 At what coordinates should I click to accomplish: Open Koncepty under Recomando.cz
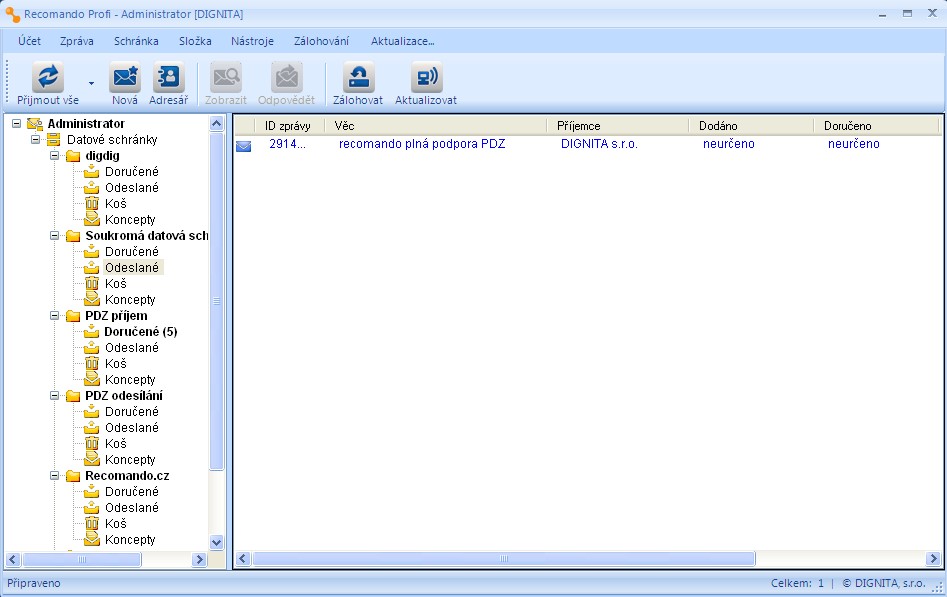130,540
